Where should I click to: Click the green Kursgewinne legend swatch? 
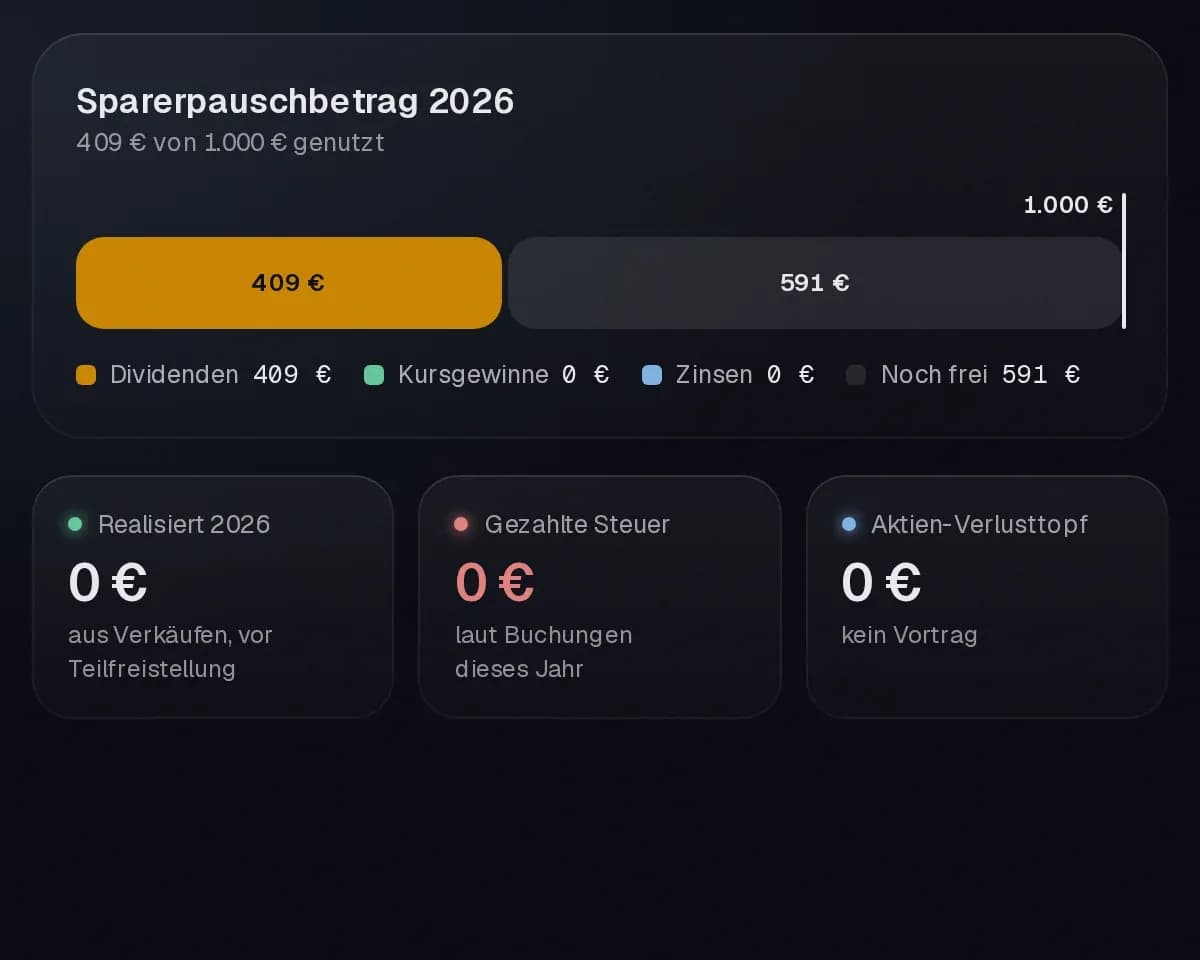[374, 375]
